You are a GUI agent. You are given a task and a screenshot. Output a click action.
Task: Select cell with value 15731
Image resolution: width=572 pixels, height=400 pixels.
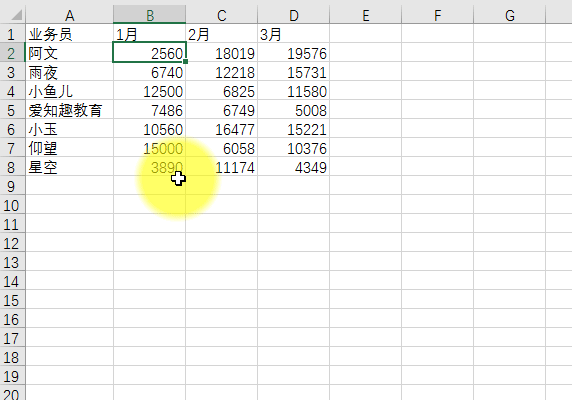coord(293,73)
